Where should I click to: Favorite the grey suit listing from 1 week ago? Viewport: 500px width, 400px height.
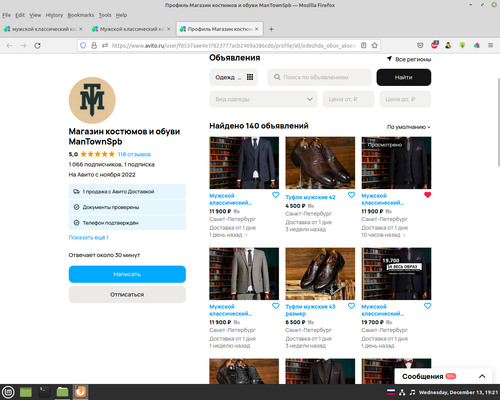tap(276, 306)
